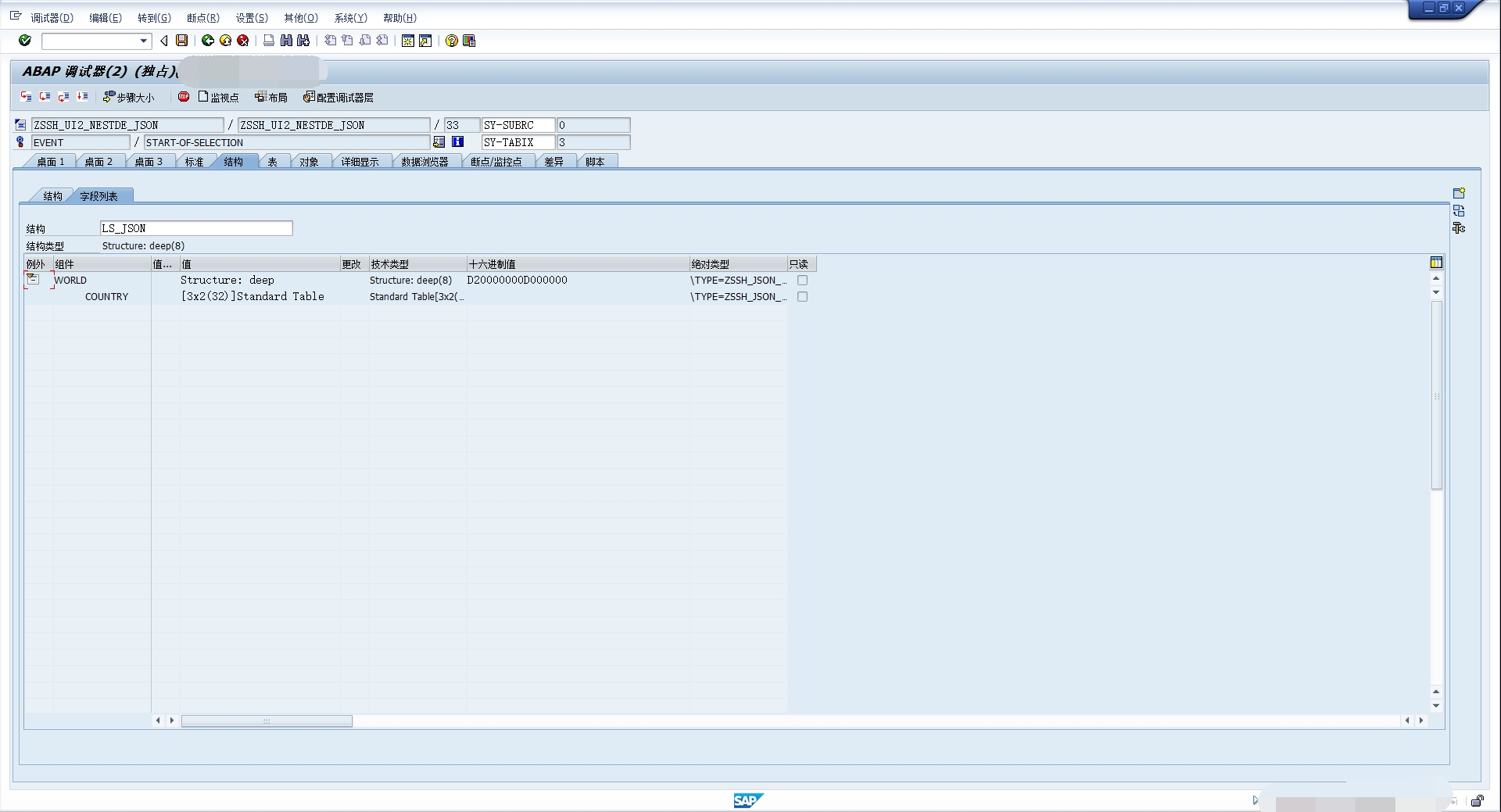Open the 调试器(D) menu
The image size is (1501, 812).
tap(52, 18)
